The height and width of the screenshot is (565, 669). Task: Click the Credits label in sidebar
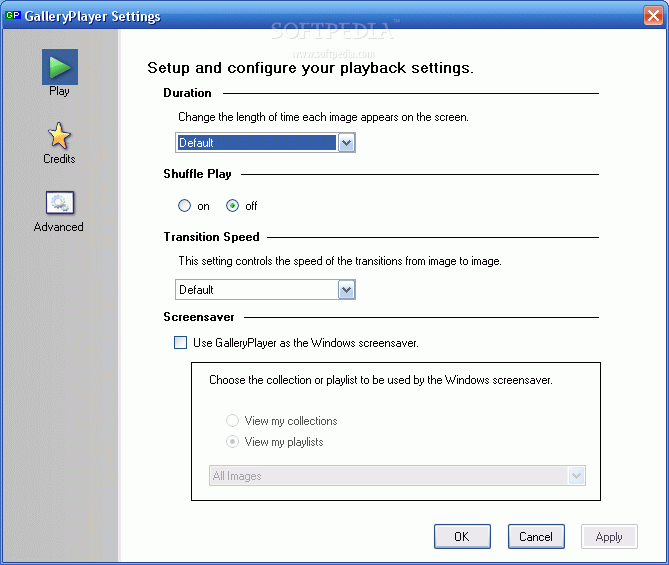59,159
